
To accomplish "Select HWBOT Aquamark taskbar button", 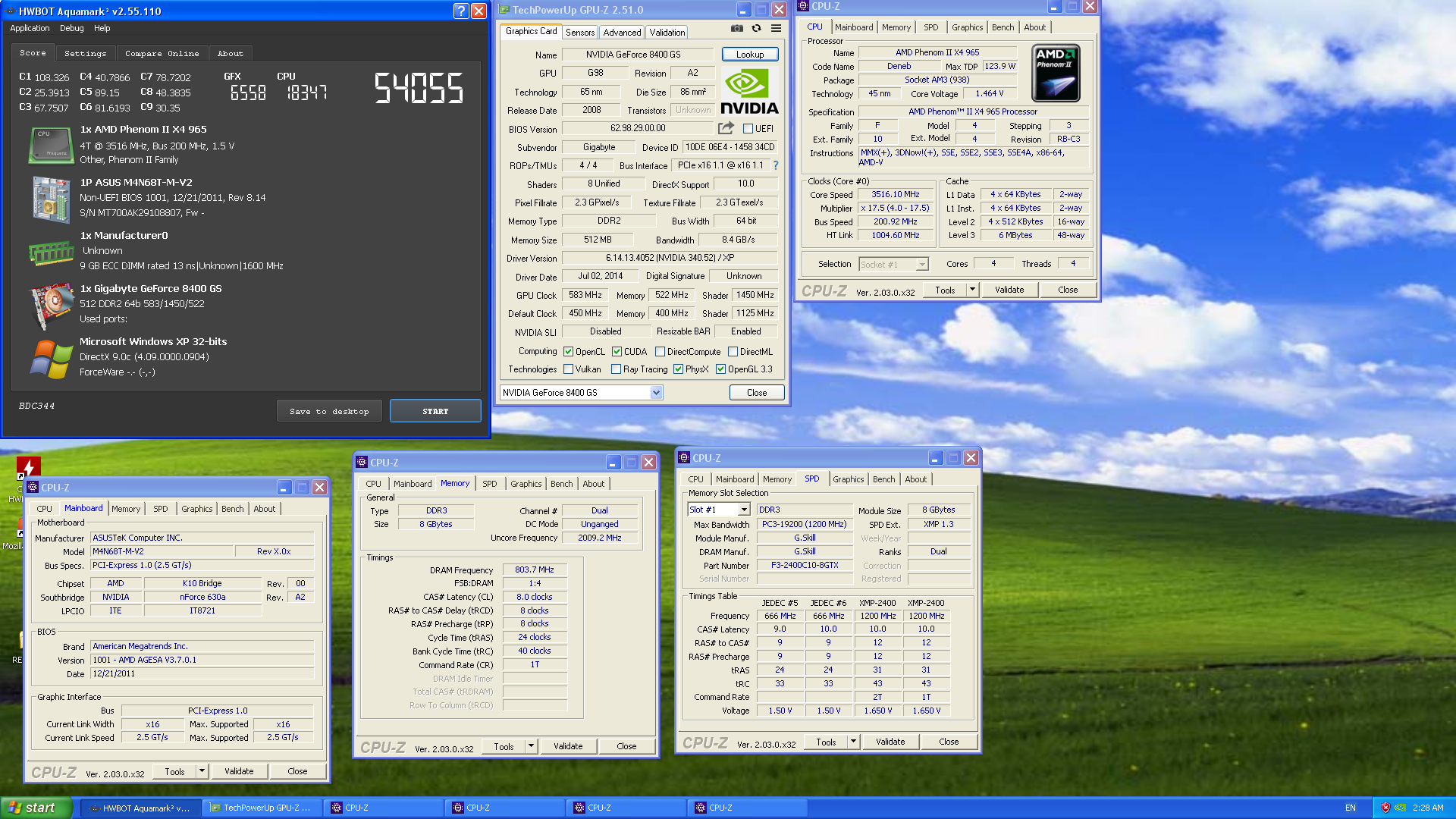I will point(141,808).
